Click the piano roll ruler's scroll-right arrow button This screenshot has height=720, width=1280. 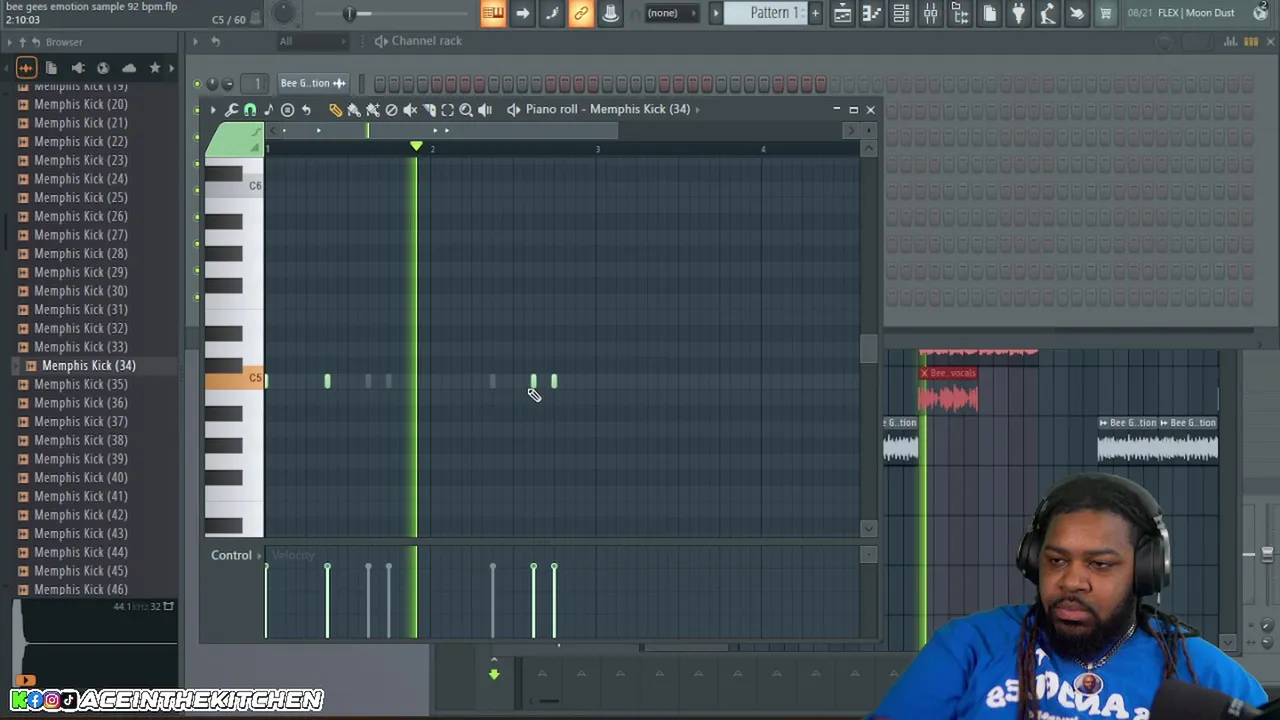[852, 131]
